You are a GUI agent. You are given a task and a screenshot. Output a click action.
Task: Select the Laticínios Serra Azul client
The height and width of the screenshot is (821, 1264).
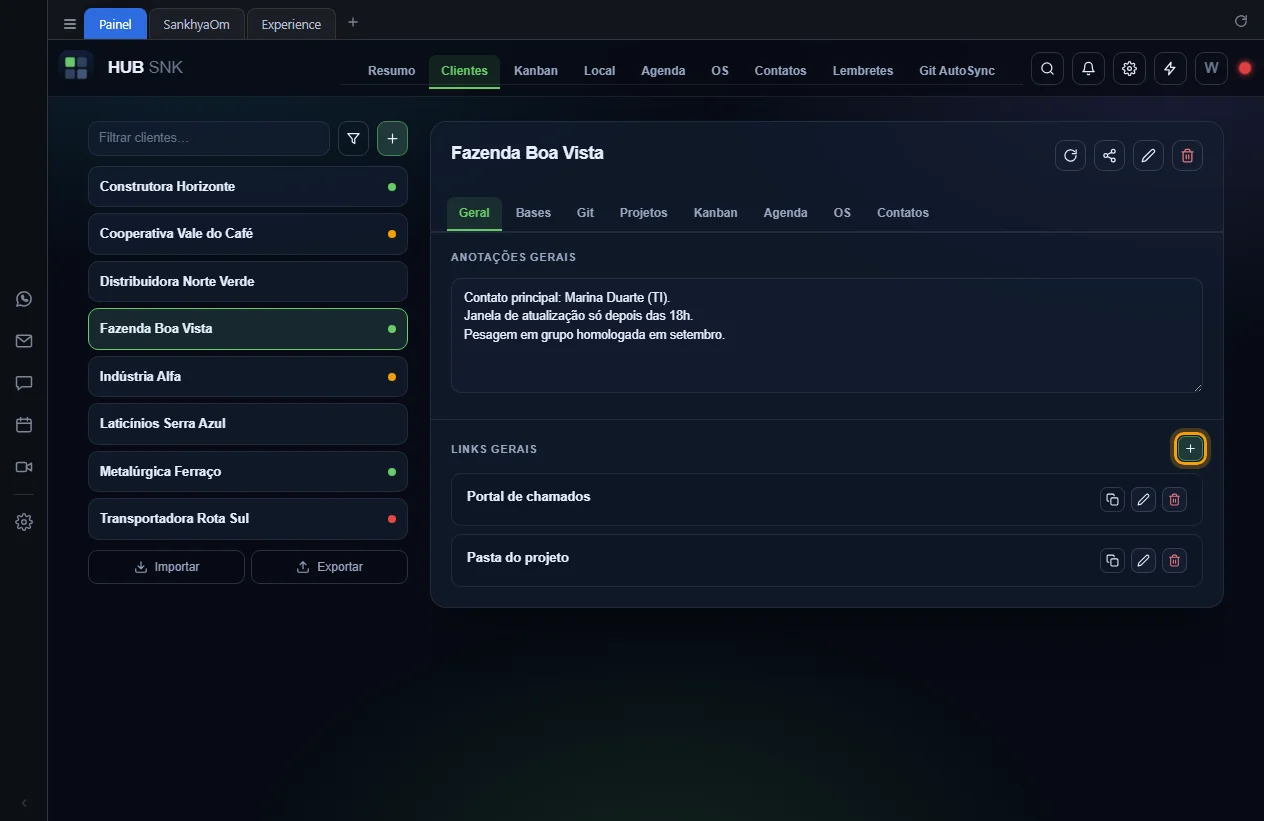pyautogui.click(x=248, y=424)
